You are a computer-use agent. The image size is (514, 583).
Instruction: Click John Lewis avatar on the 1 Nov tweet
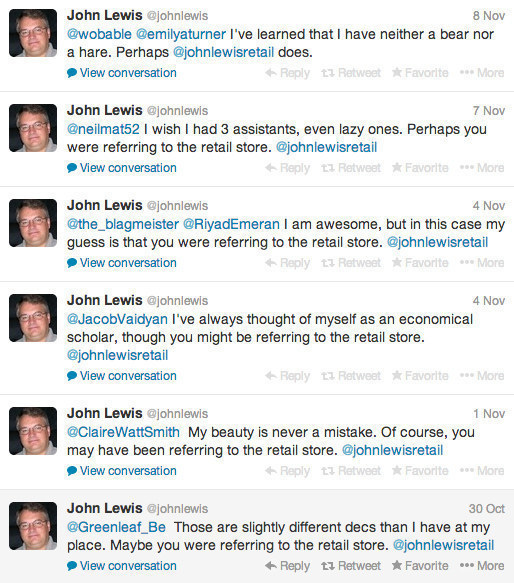[33, 431]
